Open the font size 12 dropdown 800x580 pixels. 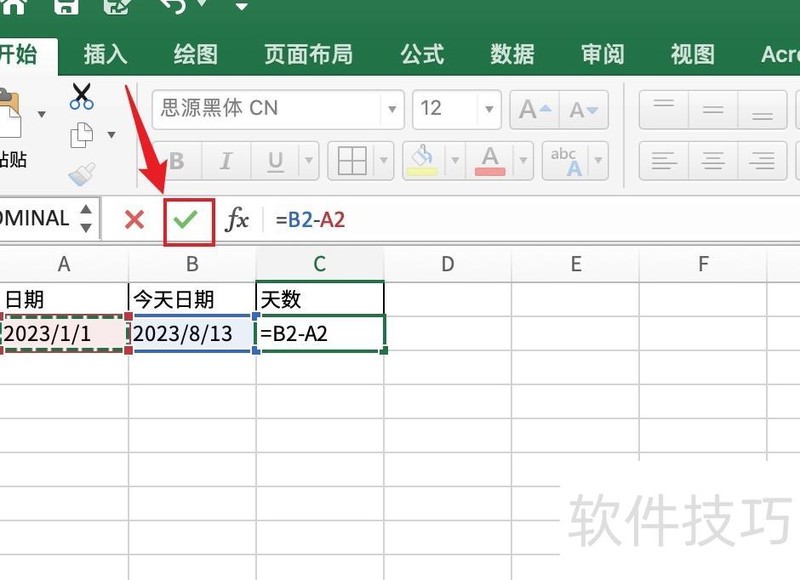[x=488, y=108]
